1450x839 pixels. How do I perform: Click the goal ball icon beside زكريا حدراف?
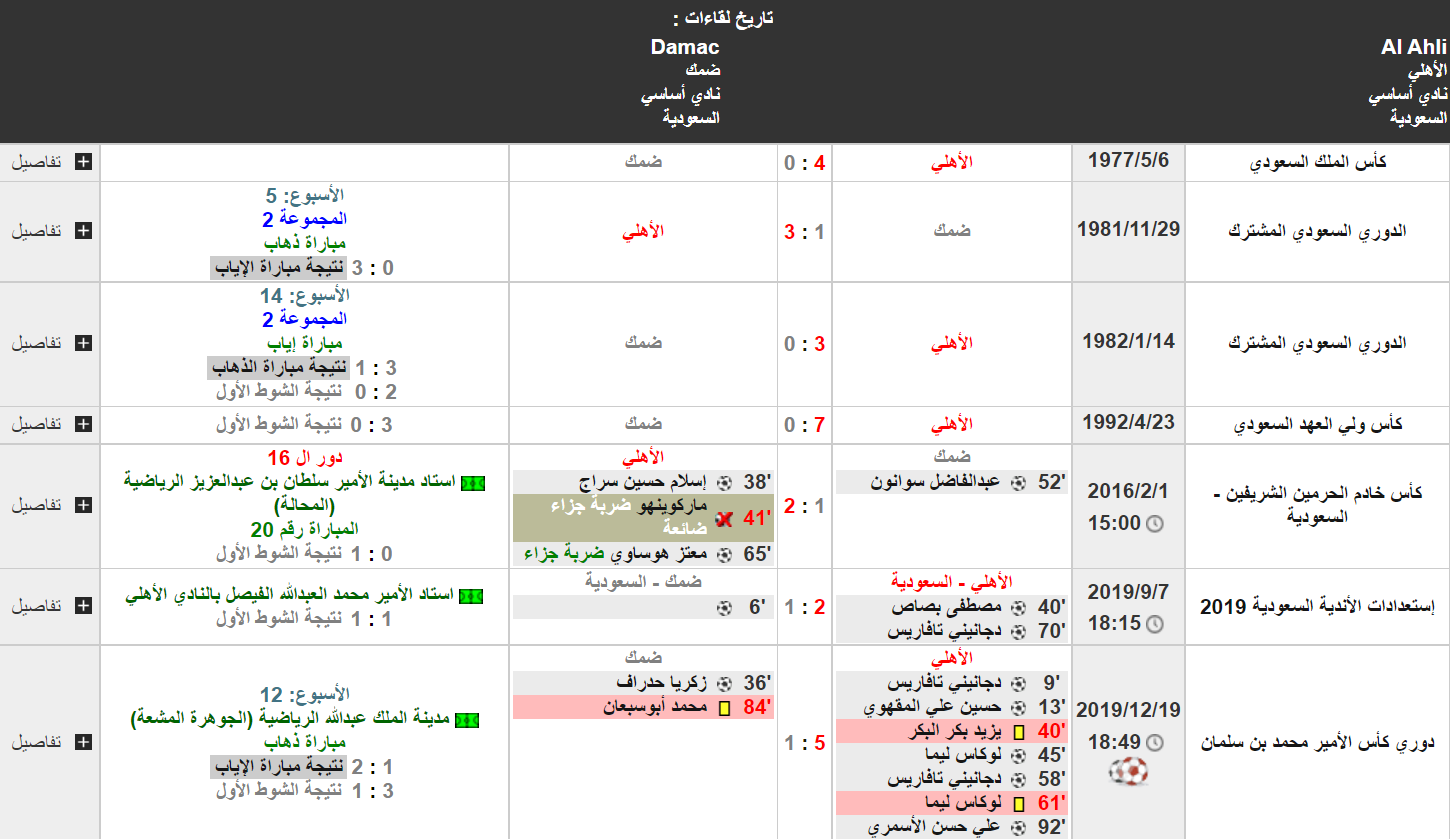tap(724, 684)
